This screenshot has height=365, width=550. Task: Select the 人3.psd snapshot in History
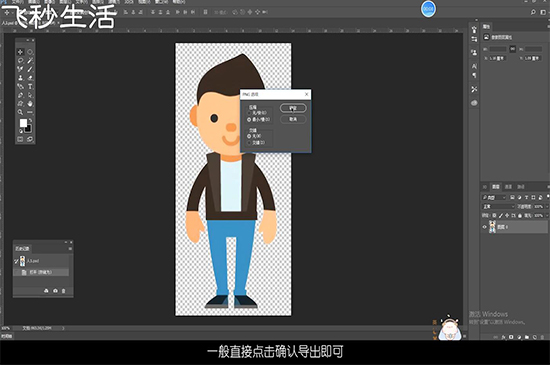(x=42, y=261)
